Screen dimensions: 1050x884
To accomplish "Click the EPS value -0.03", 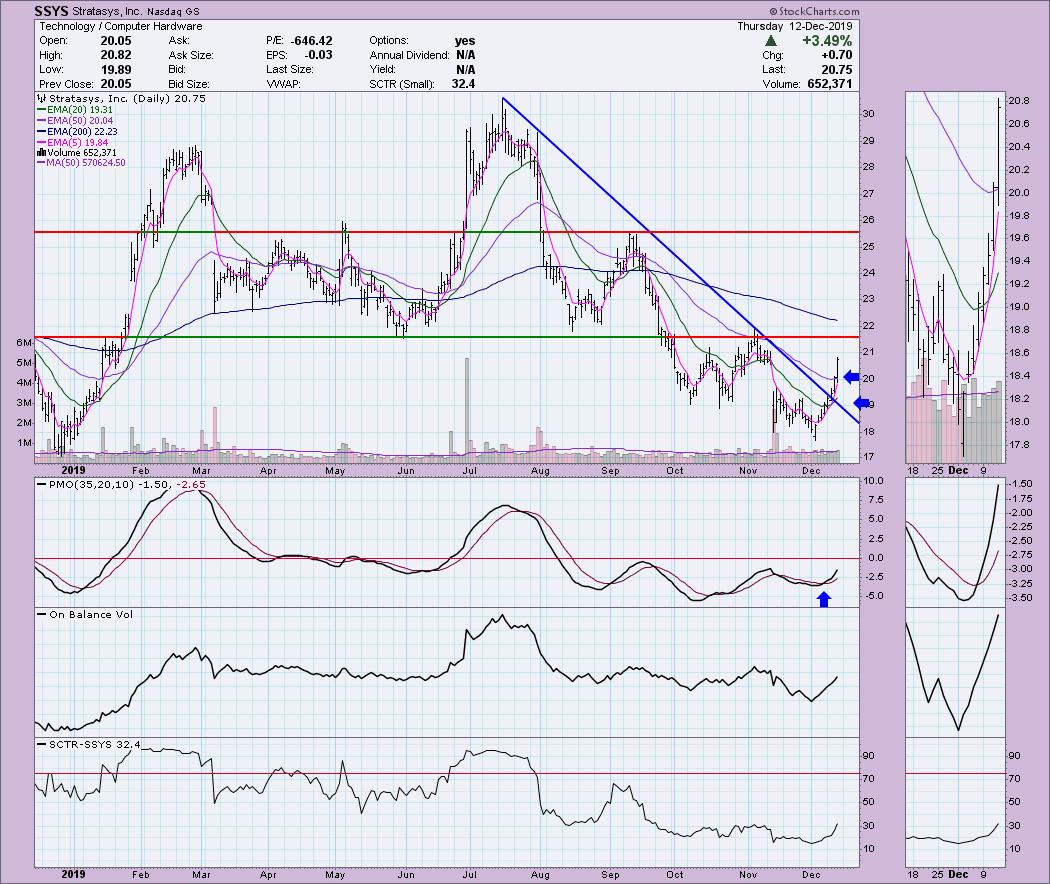I will [x=319, y=55].
